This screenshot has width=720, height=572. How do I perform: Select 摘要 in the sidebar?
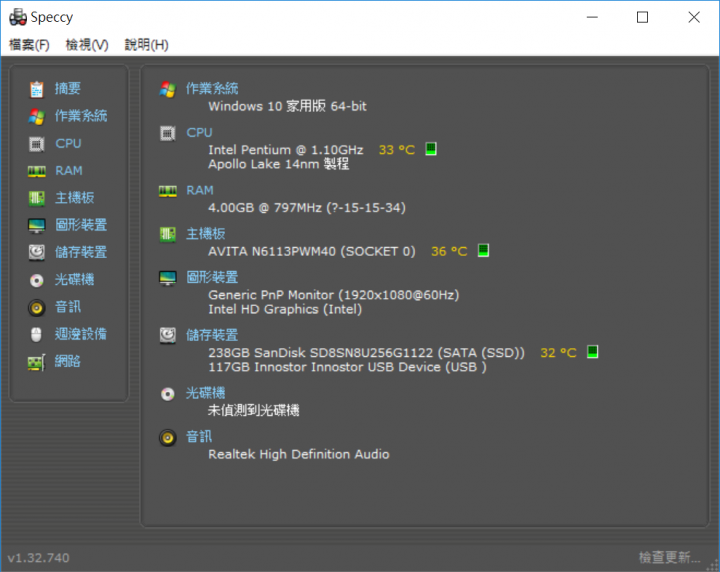point(68,89)
